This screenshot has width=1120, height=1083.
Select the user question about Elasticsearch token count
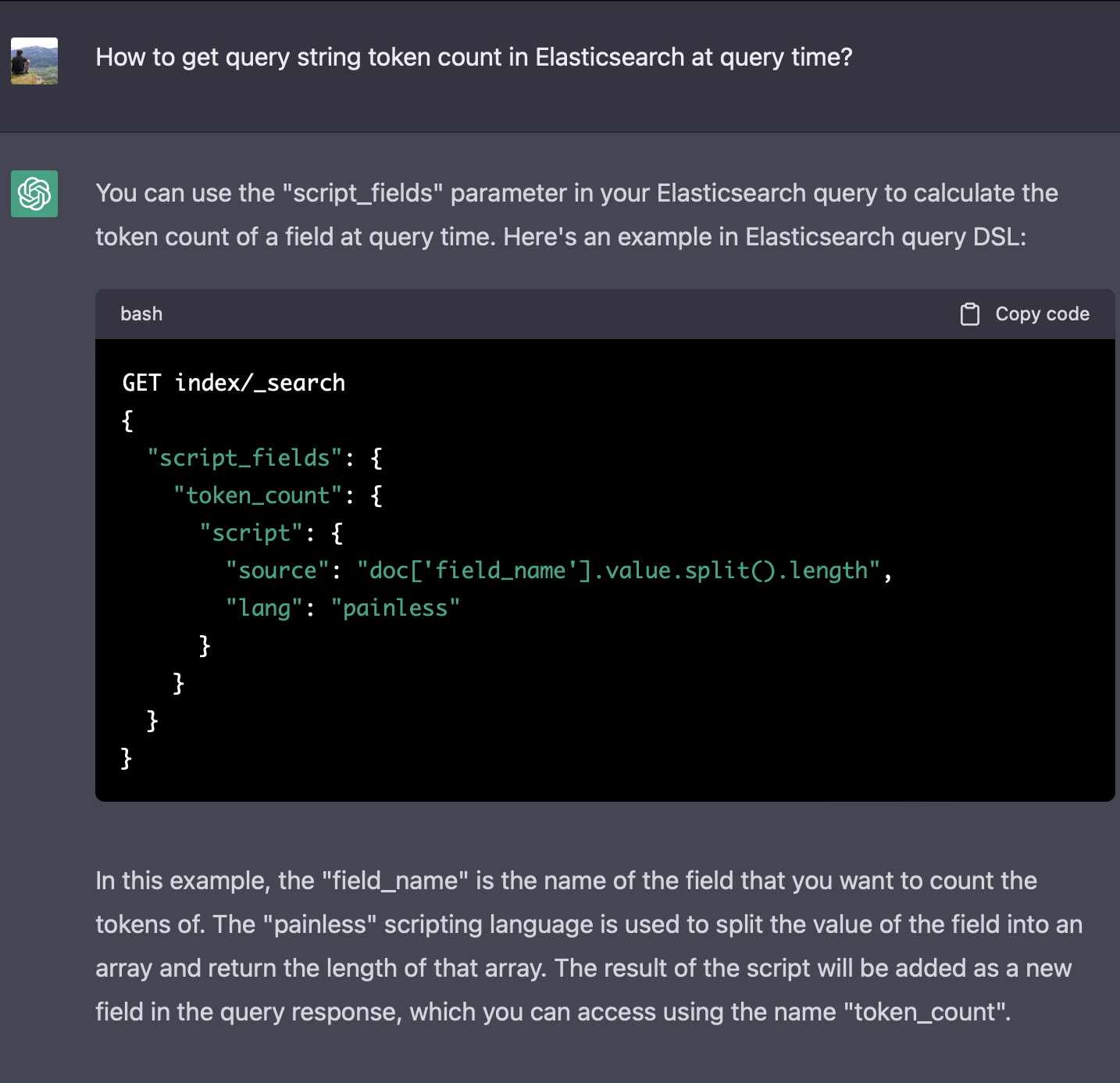(x=473, y=57)
